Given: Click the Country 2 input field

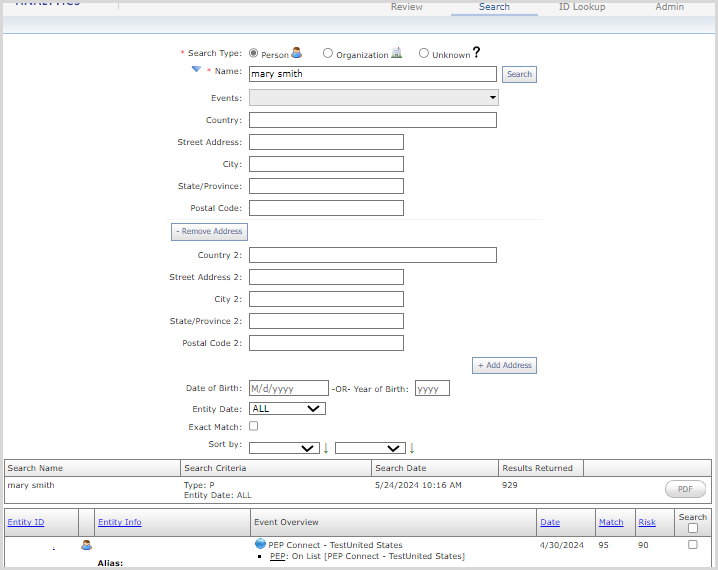Looking at the screenshot, I should 373,255.
